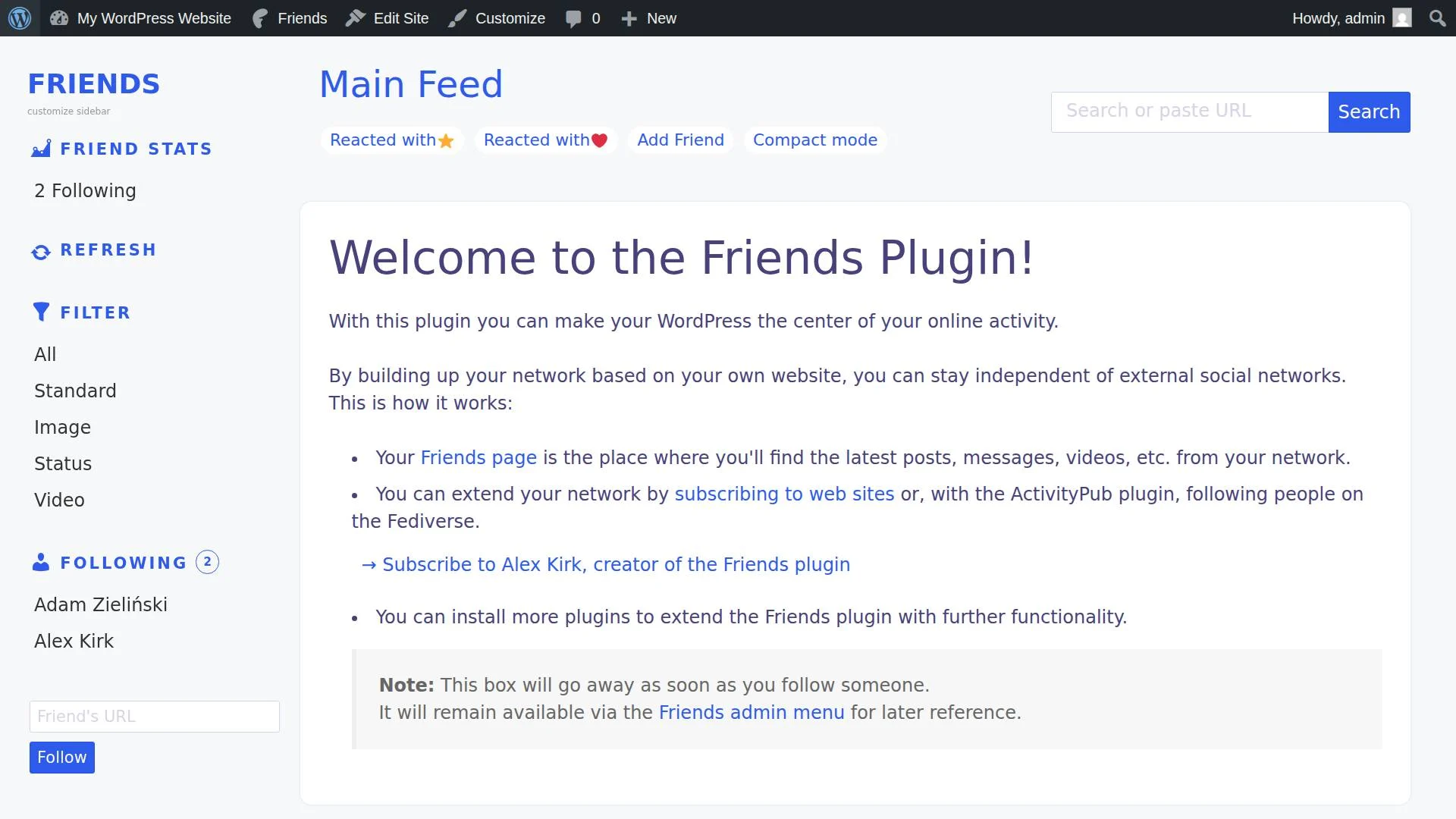1456x819 pixels.
Task: Click the Friend Stats chart icon
Action: click(41, 148)
